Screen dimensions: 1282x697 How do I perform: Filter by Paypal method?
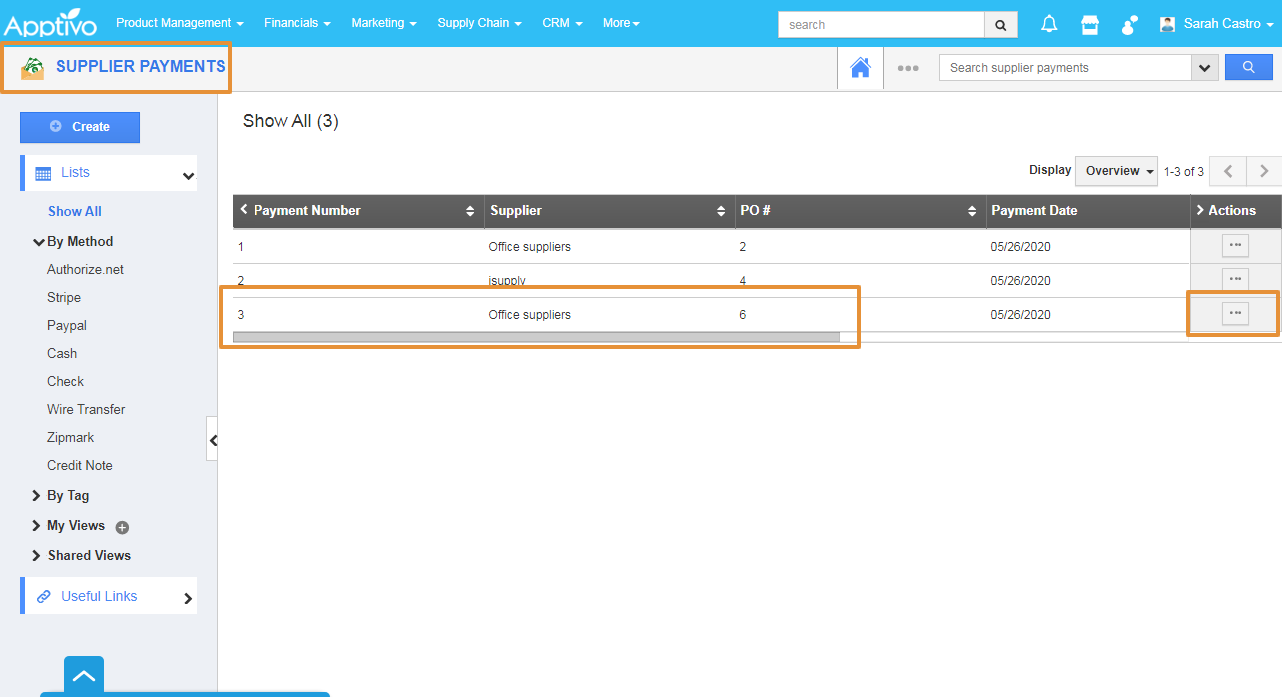[67, 325]
